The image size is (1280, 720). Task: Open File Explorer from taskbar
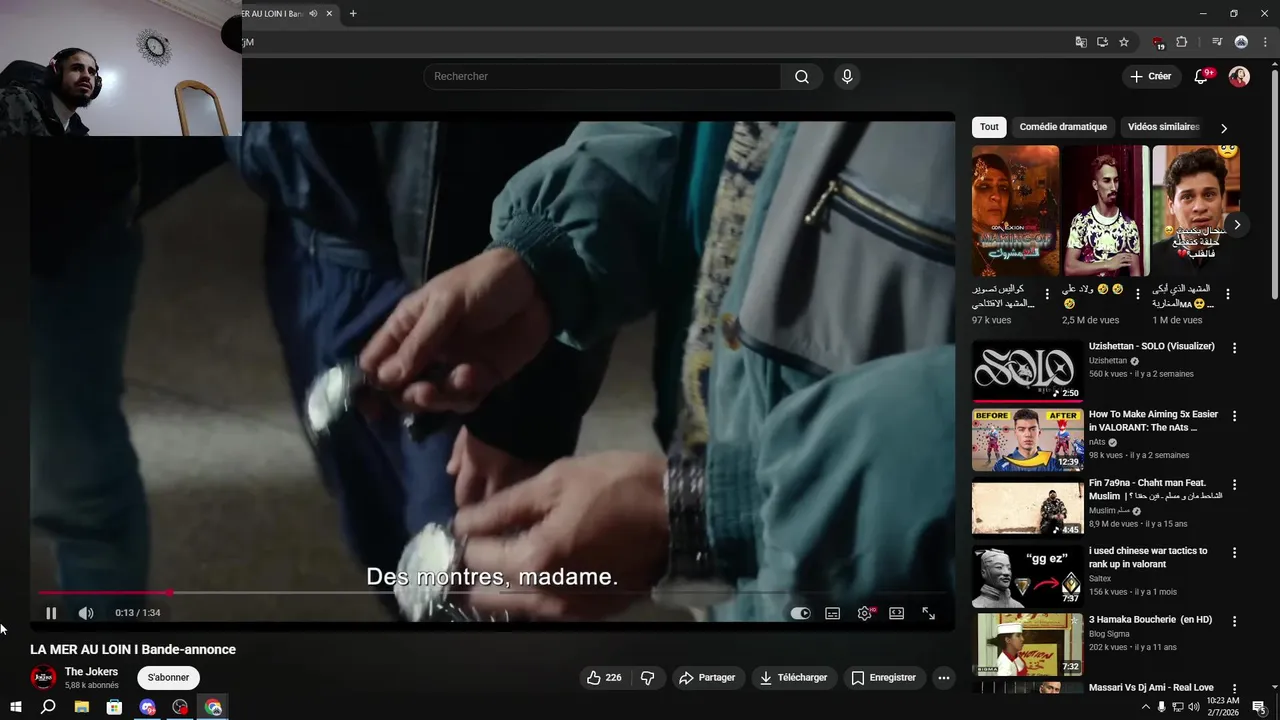(x=82, y=707)
